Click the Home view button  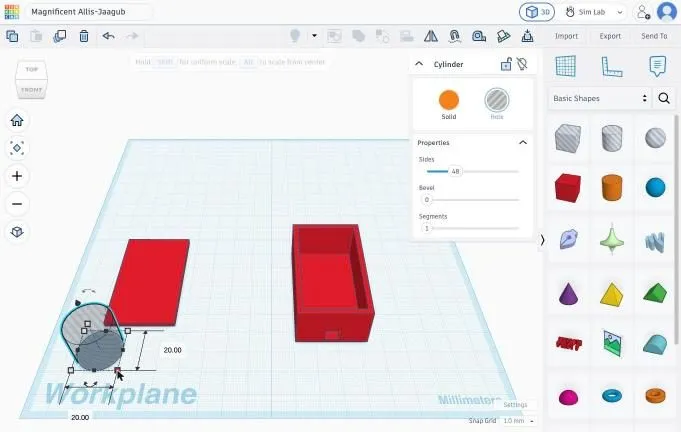(x=17, y=120)
